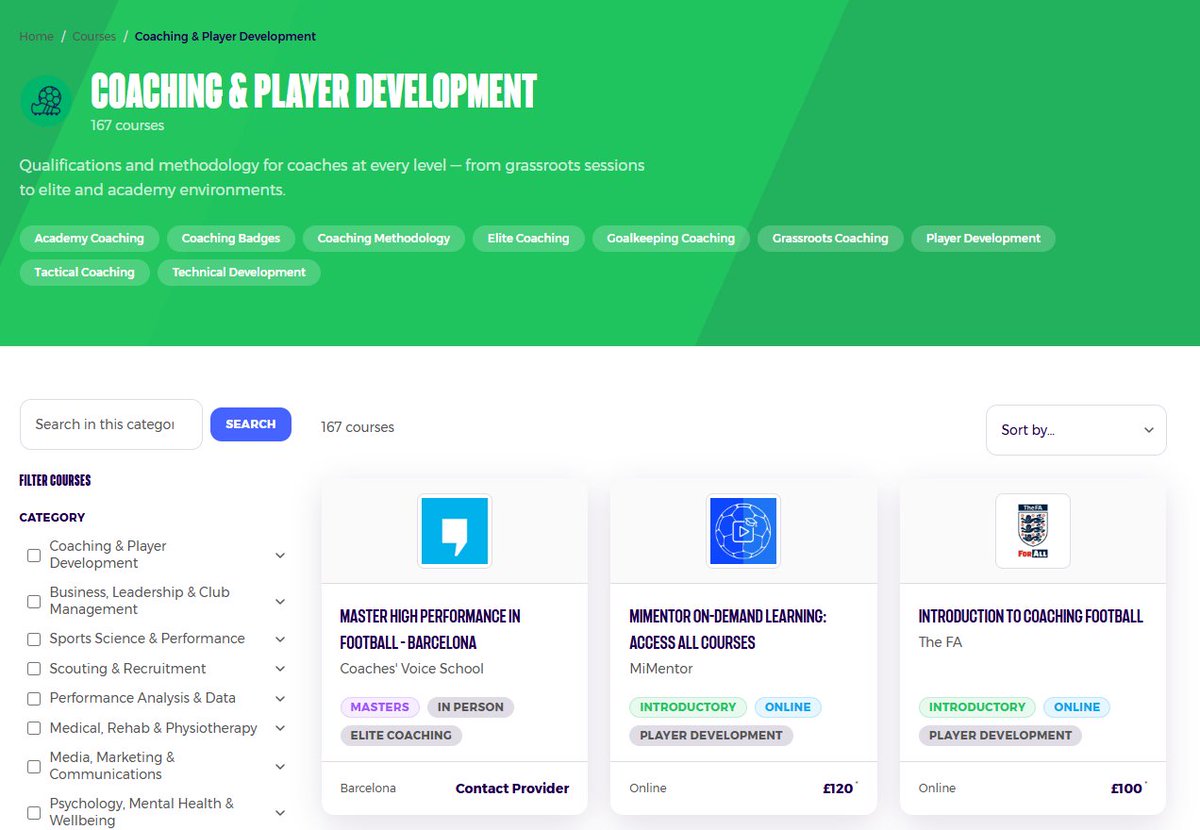1200x830 pixels.
Task: Select the Coaching Badges tag
Action: pos(231,238)
